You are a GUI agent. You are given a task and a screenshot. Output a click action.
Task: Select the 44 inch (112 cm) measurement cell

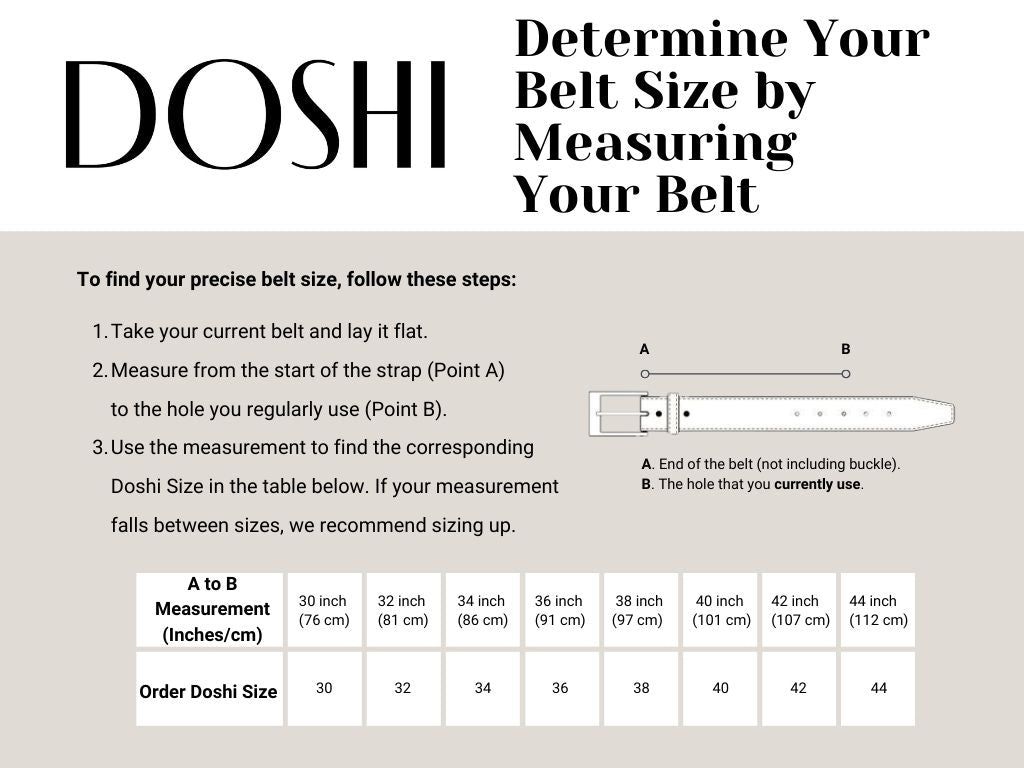878,610
